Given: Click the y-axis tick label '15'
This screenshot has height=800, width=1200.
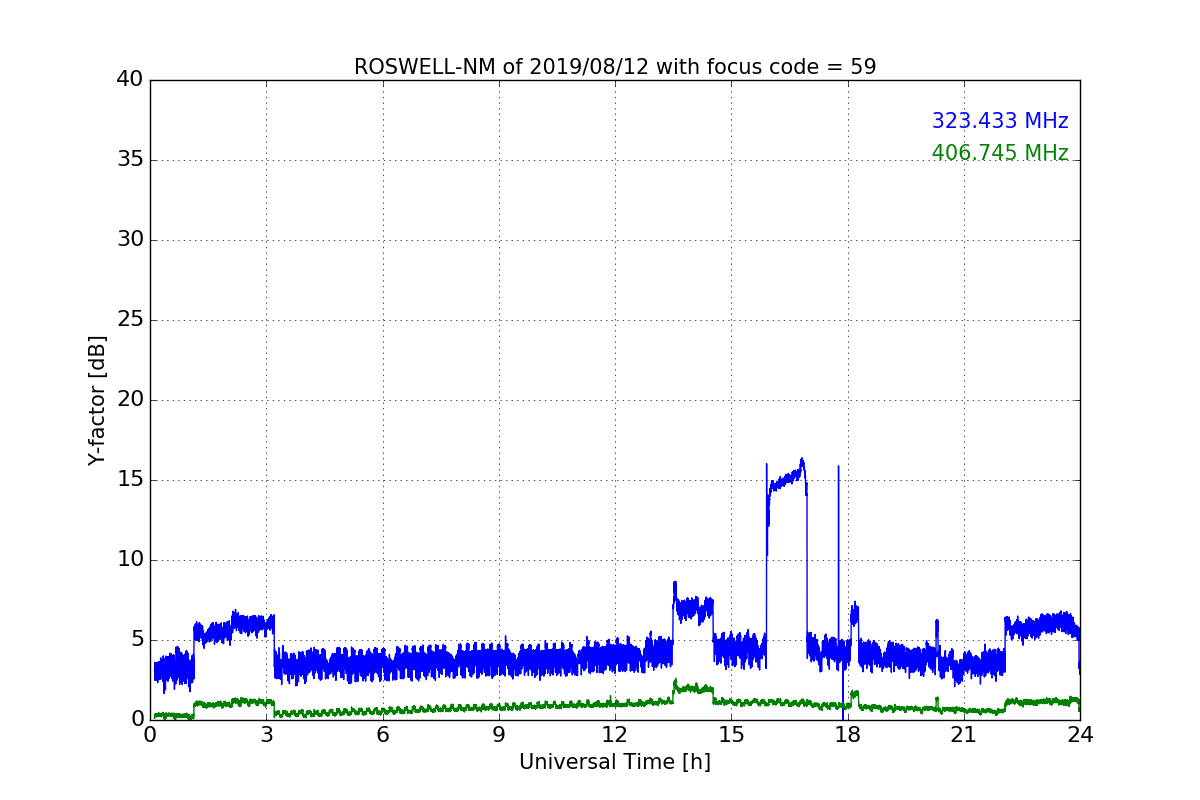Looking at the screenshot, I should pos(130,480).
